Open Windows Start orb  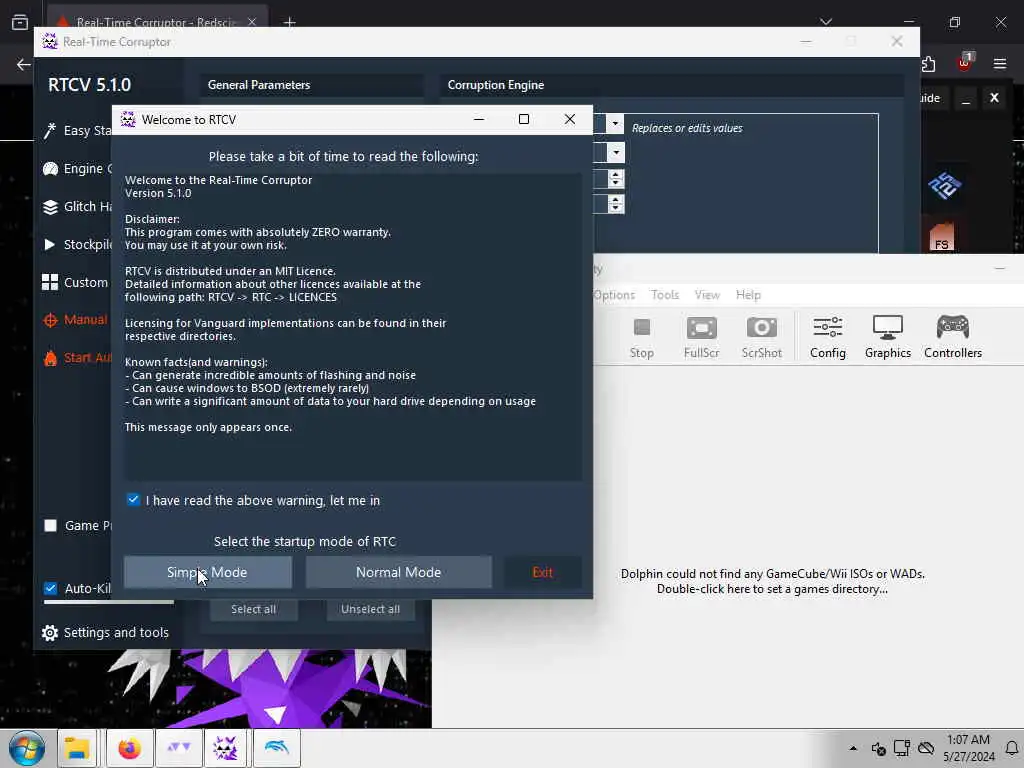[27, 748]
